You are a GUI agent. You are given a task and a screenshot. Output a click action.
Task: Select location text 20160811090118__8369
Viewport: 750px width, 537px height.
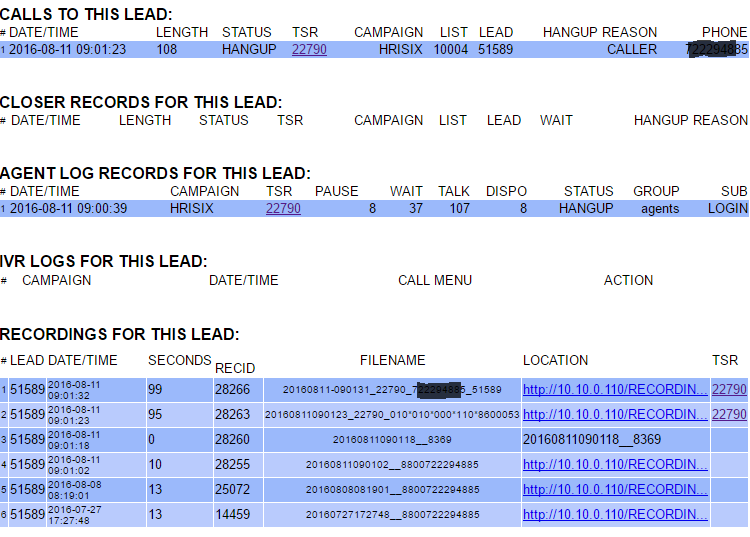[x=592, y=439]
